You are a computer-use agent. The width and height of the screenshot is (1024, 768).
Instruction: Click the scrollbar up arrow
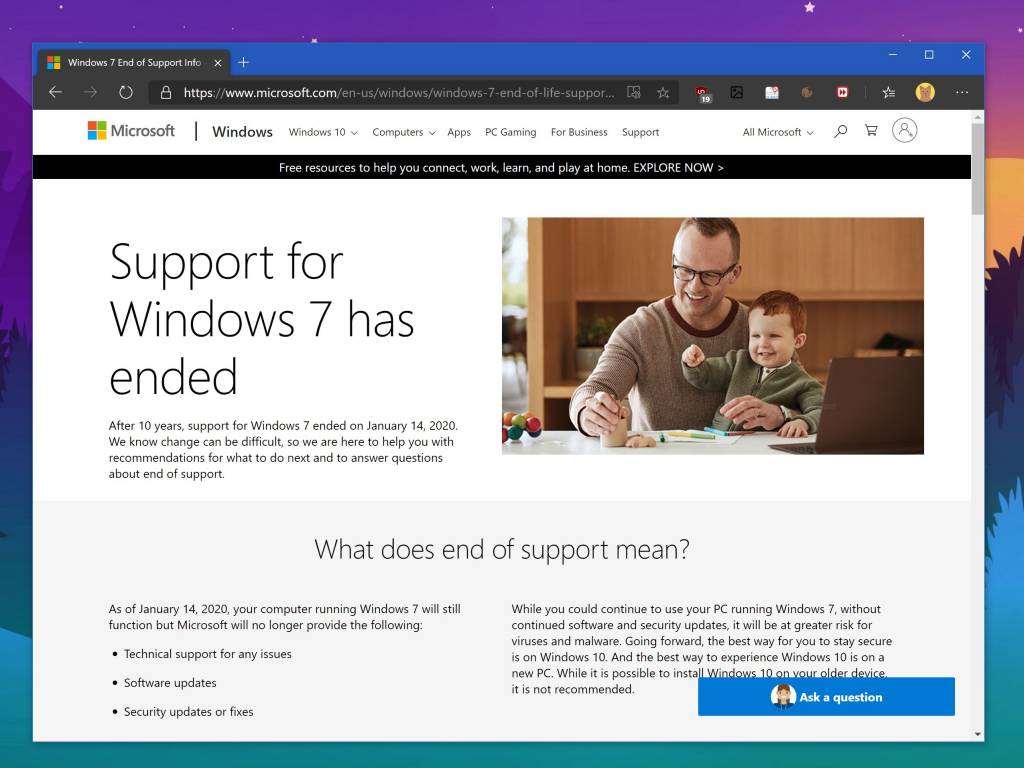pos(978,116)
